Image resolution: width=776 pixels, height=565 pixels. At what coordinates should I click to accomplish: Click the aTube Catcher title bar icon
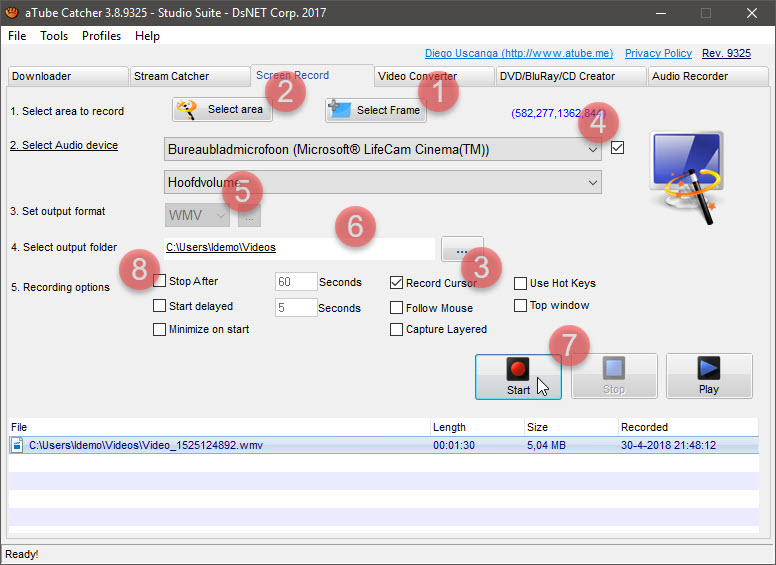(11, 12)
